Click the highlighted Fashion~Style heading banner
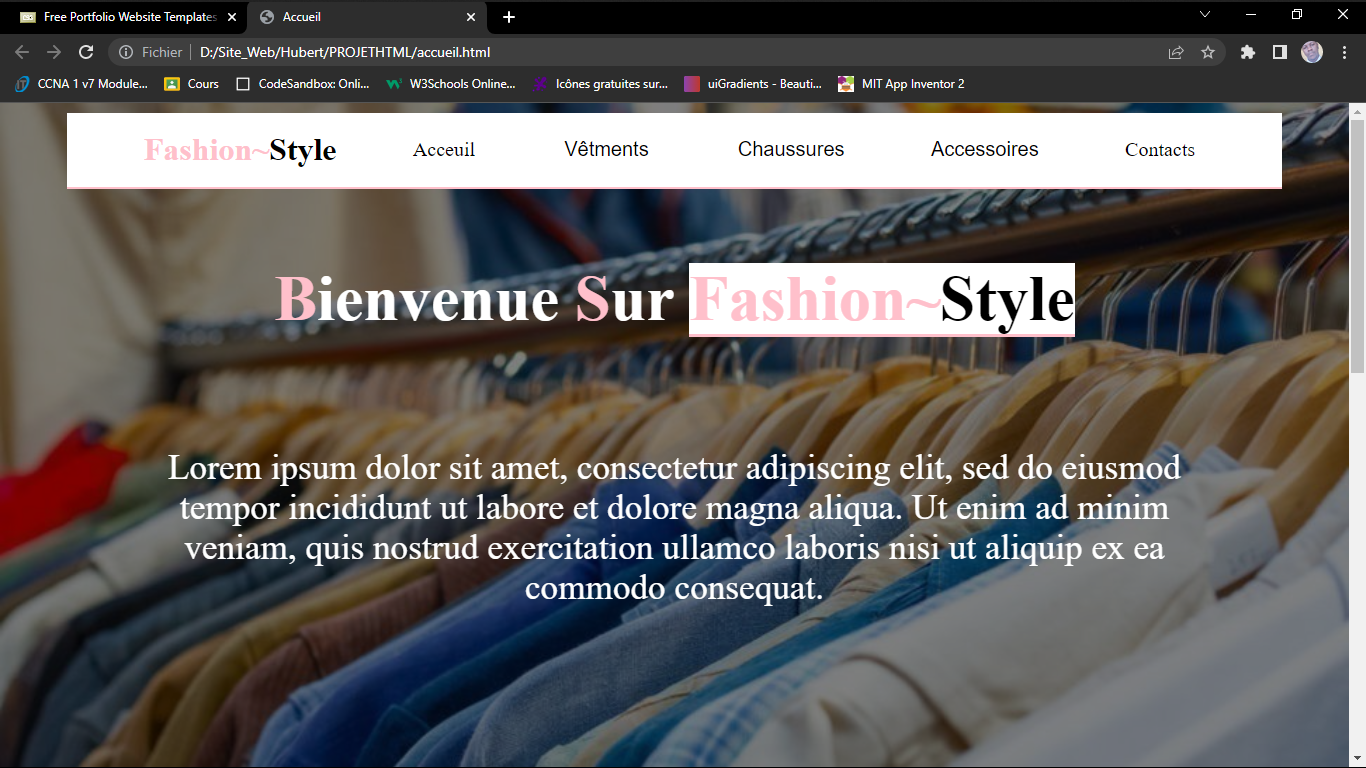This screenshot has height=768, width=1366. coord(882,300)
